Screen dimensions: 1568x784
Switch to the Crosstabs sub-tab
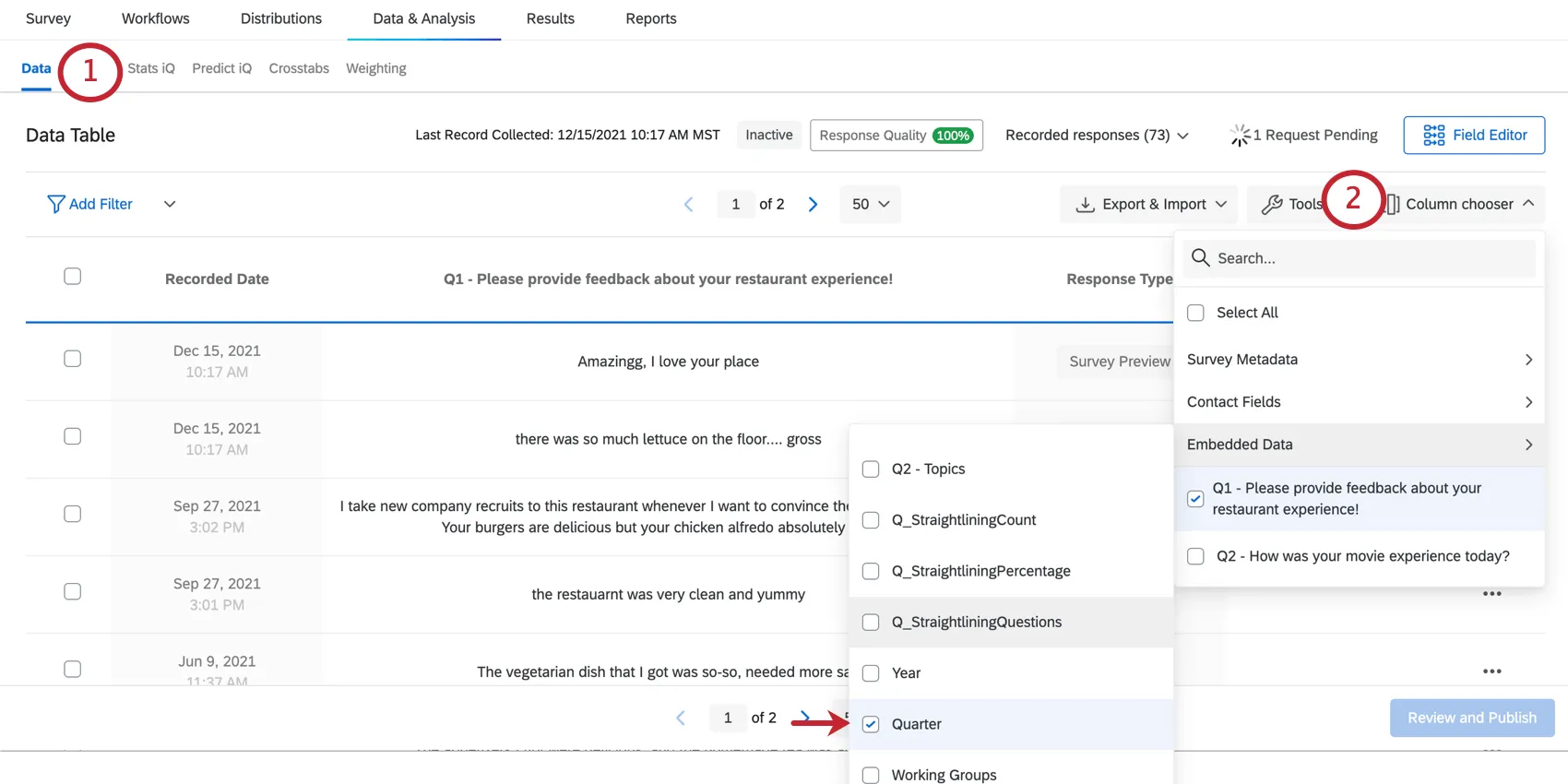pyautogui.click(x=299, y=68)
